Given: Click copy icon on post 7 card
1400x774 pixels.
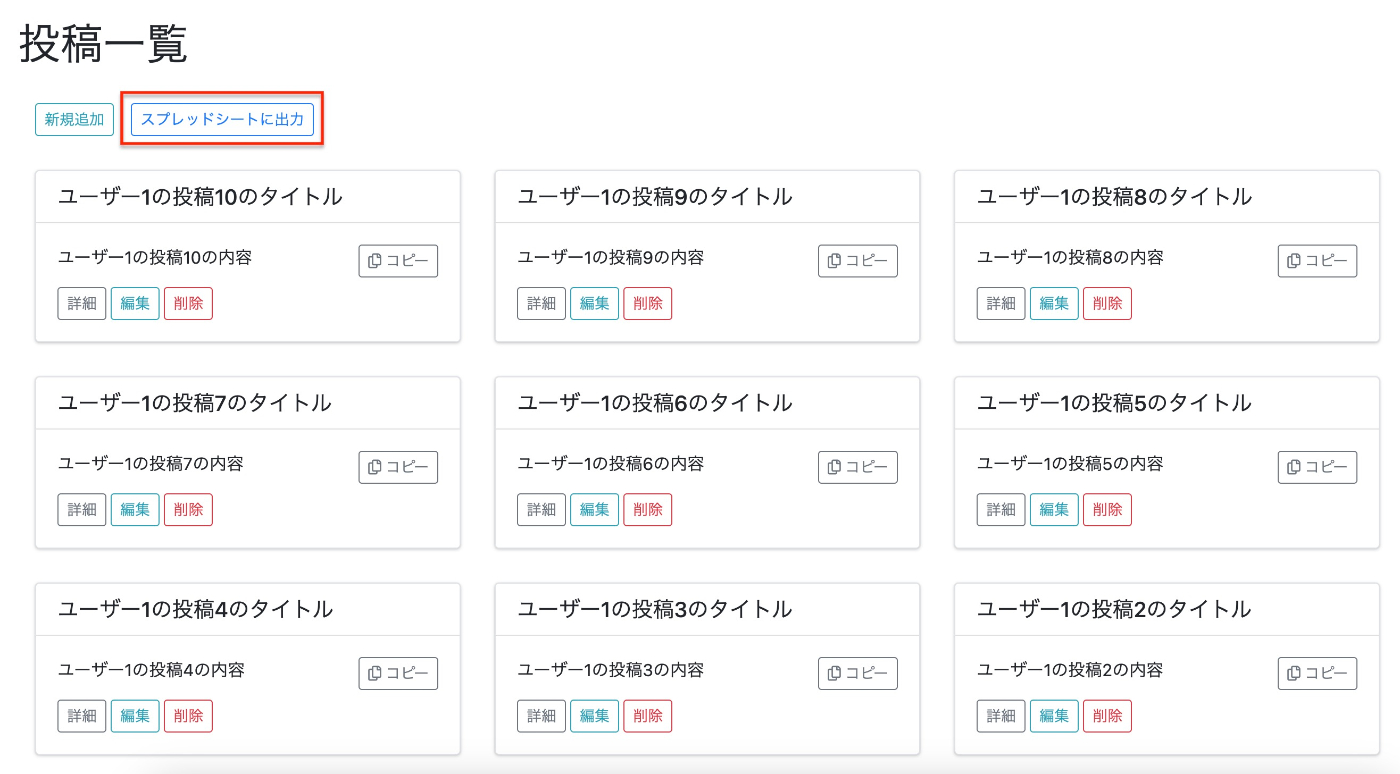Looking at the screenshot, I should [x=375, y=467].
